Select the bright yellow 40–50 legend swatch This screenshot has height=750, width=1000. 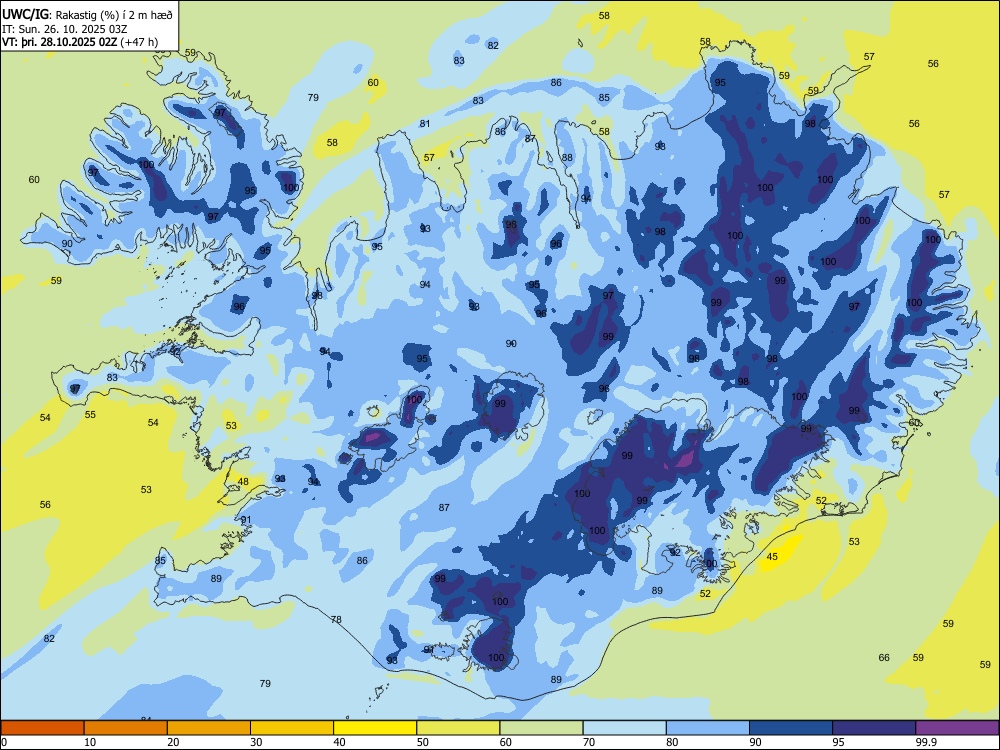(x=375, y=728)
